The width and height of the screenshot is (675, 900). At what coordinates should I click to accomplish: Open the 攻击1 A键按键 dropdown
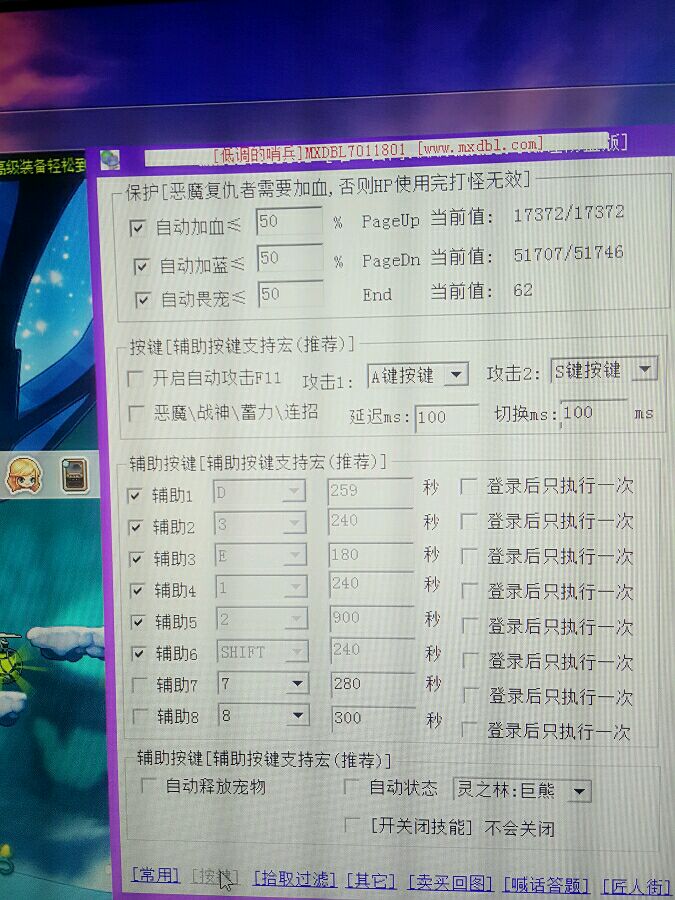pyautogui.click(x=456, y=375)
